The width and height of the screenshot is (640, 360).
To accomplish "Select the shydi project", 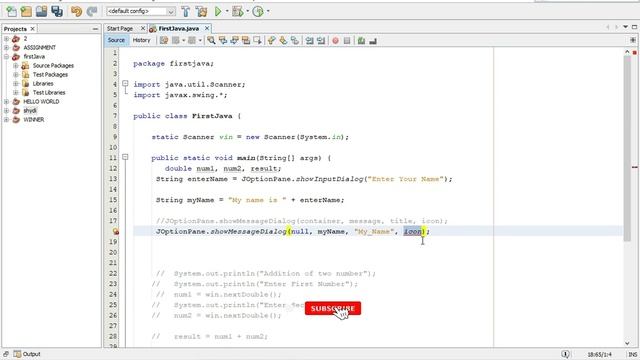I will 30,111.
